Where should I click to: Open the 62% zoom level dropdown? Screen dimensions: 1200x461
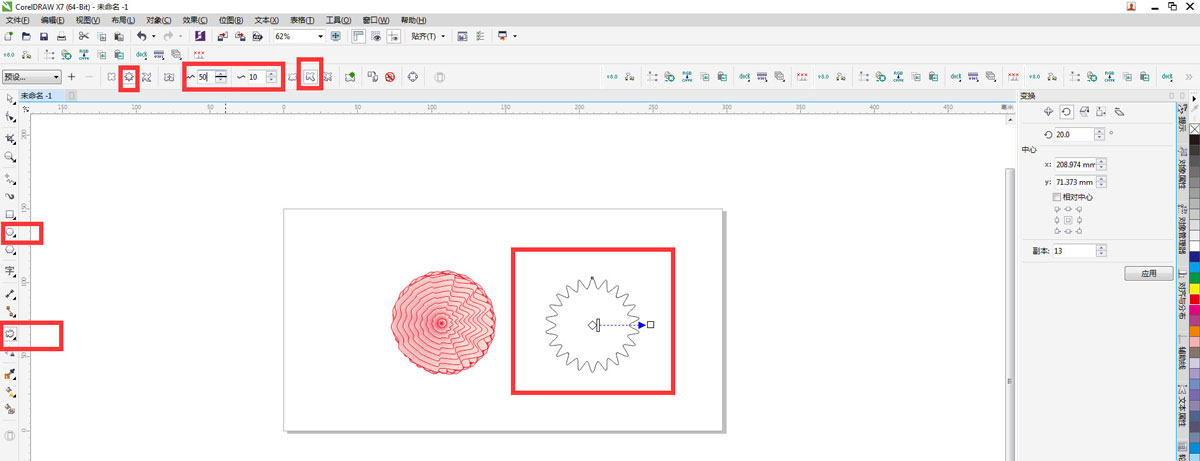pyautogui.click(x=320, y=36)
